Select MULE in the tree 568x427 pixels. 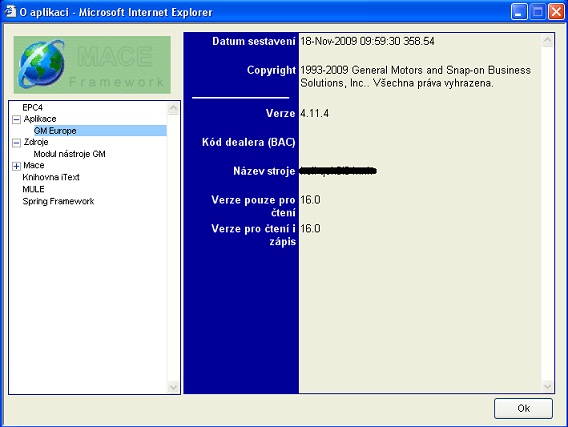pyautogui.click(x=33, y=189)
